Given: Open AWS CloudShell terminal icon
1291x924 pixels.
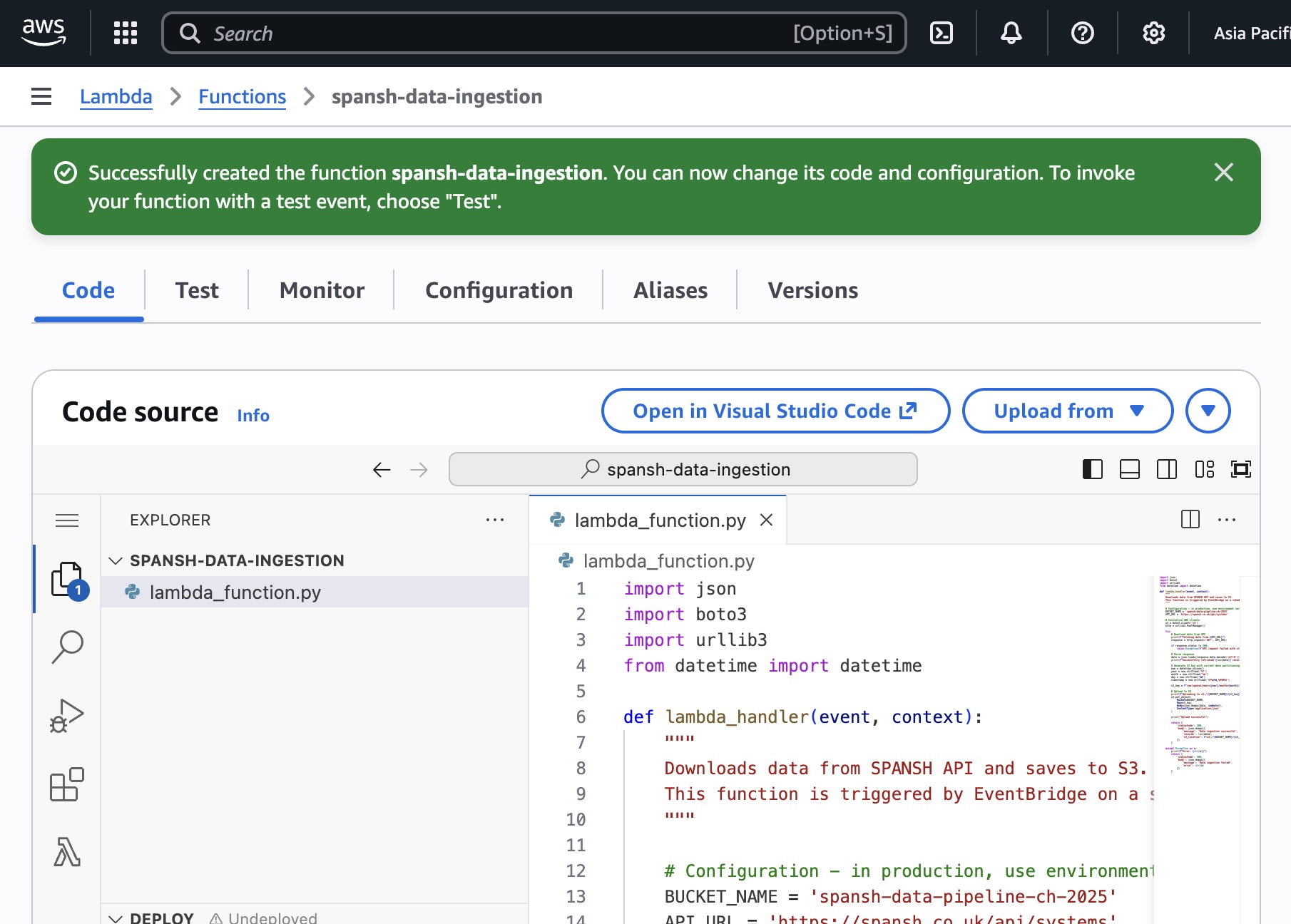Looking at the screenshot, I should (x=942, y=33).
